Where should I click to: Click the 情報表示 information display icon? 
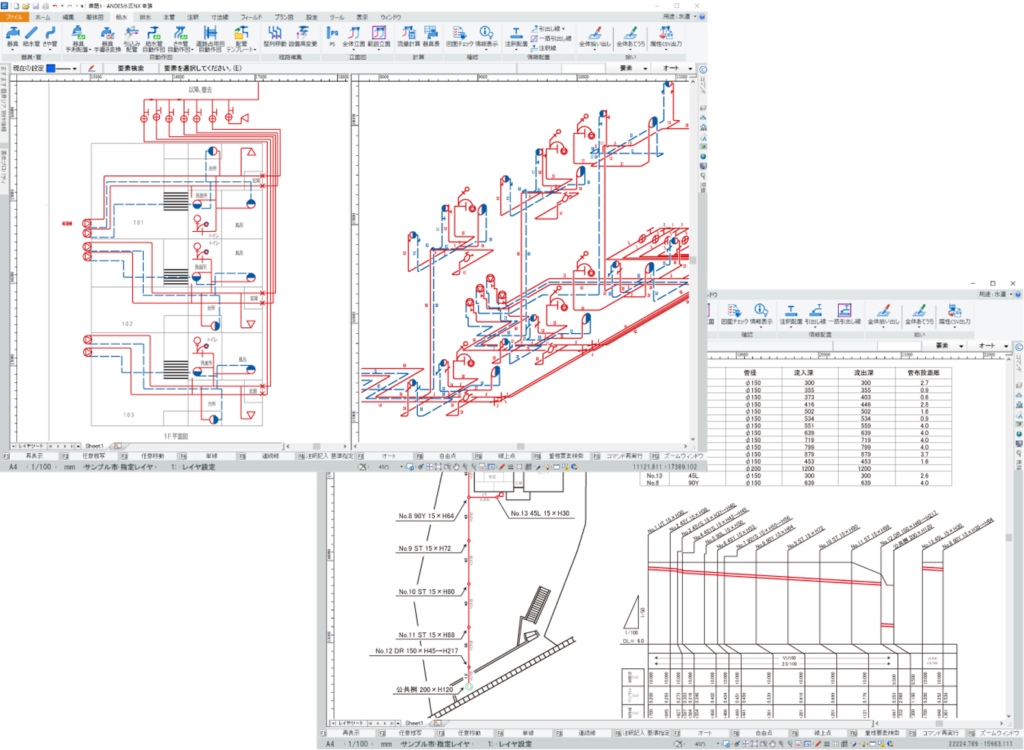tap(487, 38)
